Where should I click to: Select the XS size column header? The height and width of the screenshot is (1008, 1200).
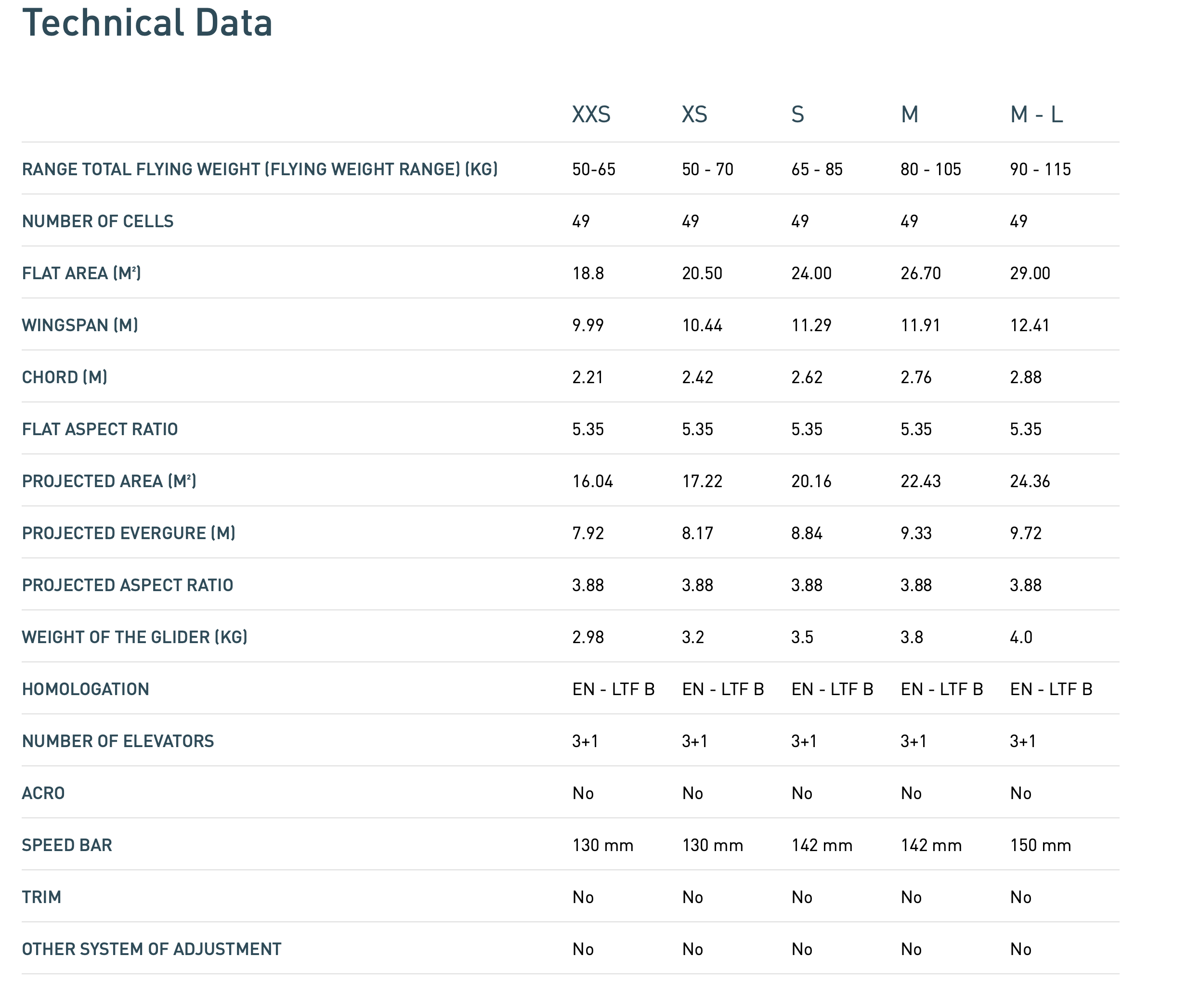[694, 114]
